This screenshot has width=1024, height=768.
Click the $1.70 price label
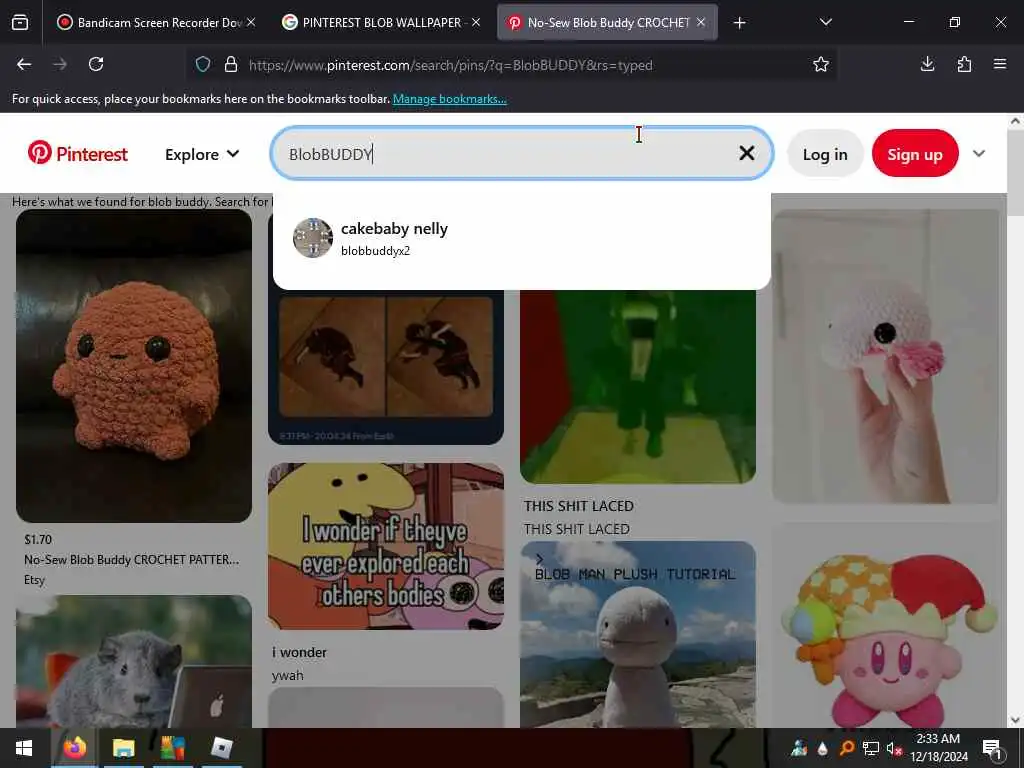click(38, 539)
